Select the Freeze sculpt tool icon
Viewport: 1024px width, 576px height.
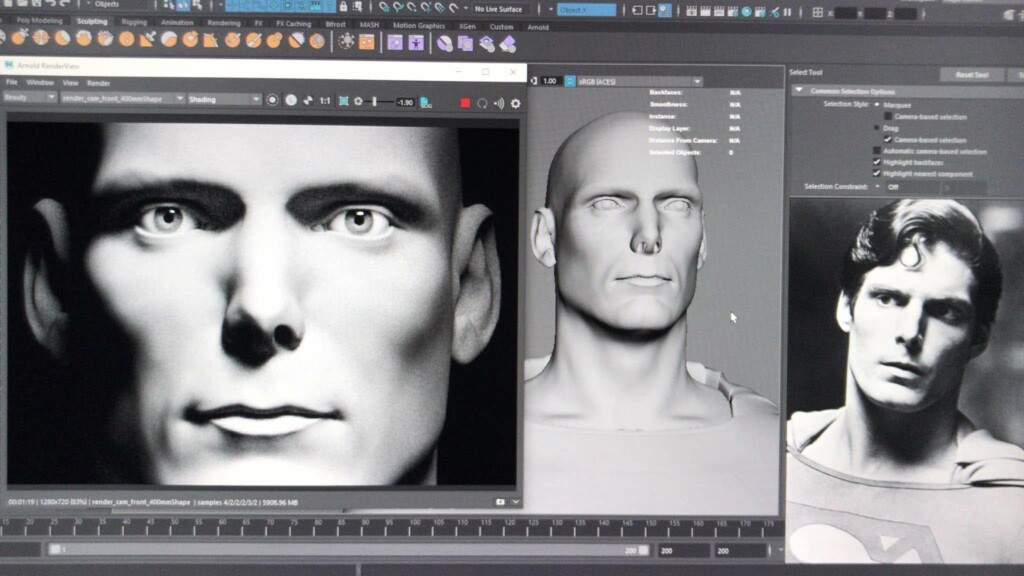pyautogui.click(x=317, y=41)
